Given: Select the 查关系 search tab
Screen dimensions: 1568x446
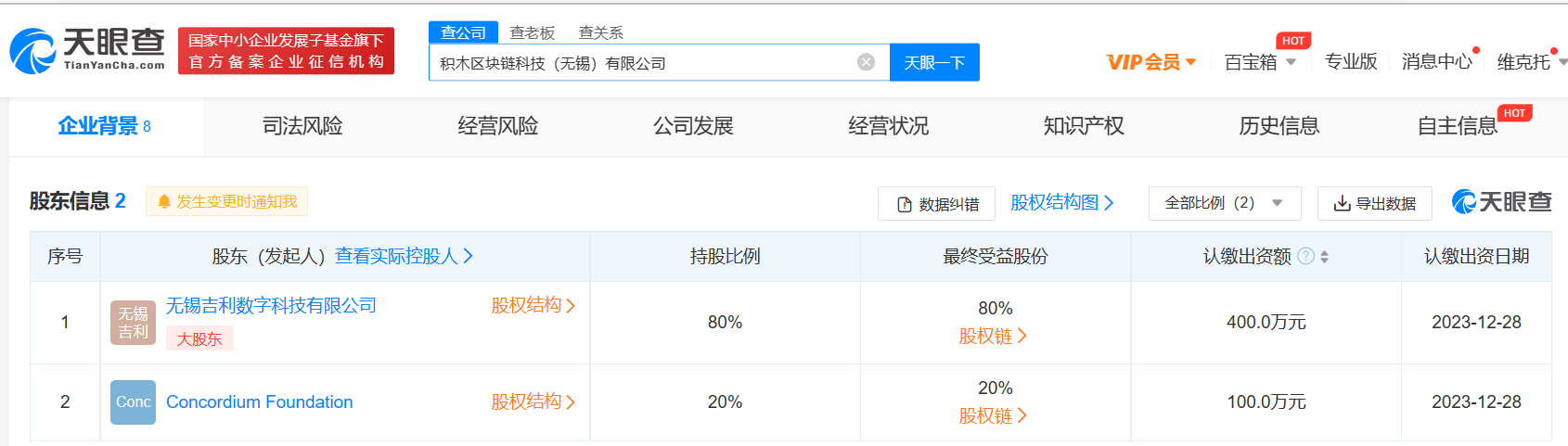Looking at the screenshot, I should tap(601, 32).
